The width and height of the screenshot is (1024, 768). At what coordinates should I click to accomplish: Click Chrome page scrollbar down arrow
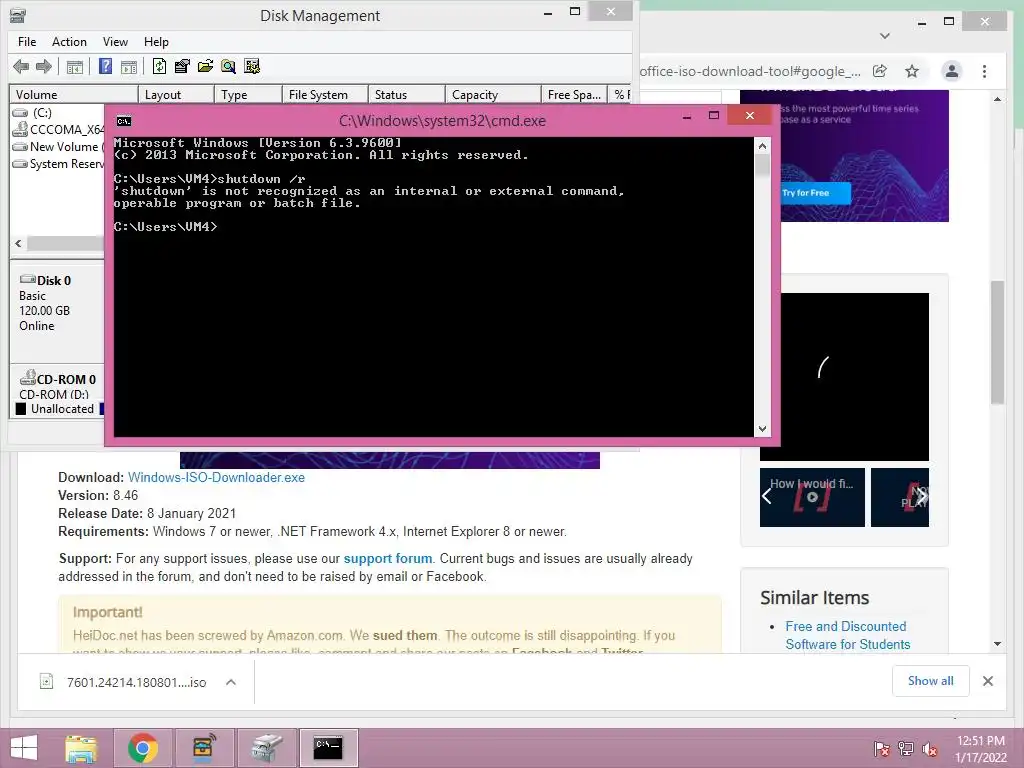997,644
